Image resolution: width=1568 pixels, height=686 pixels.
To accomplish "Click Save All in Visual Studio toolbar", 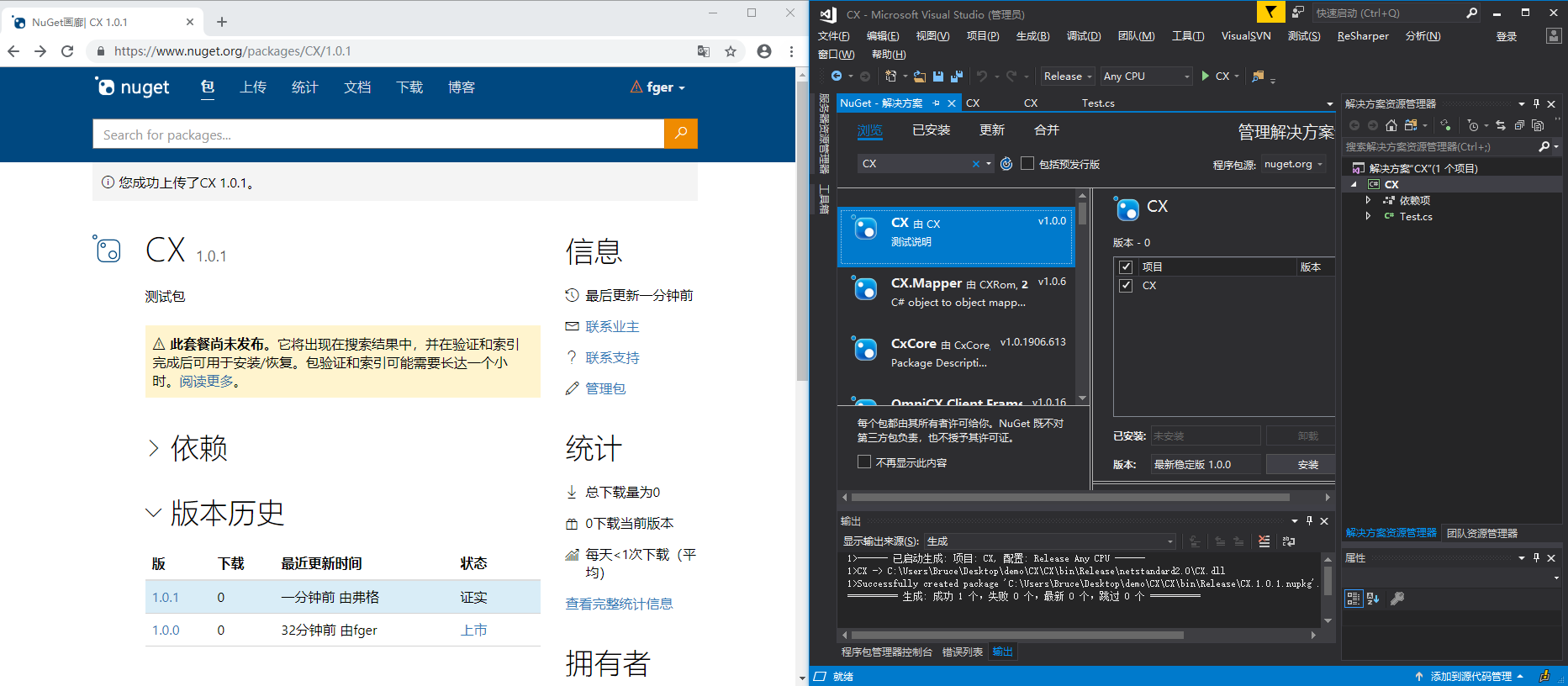I will (957, 77).
